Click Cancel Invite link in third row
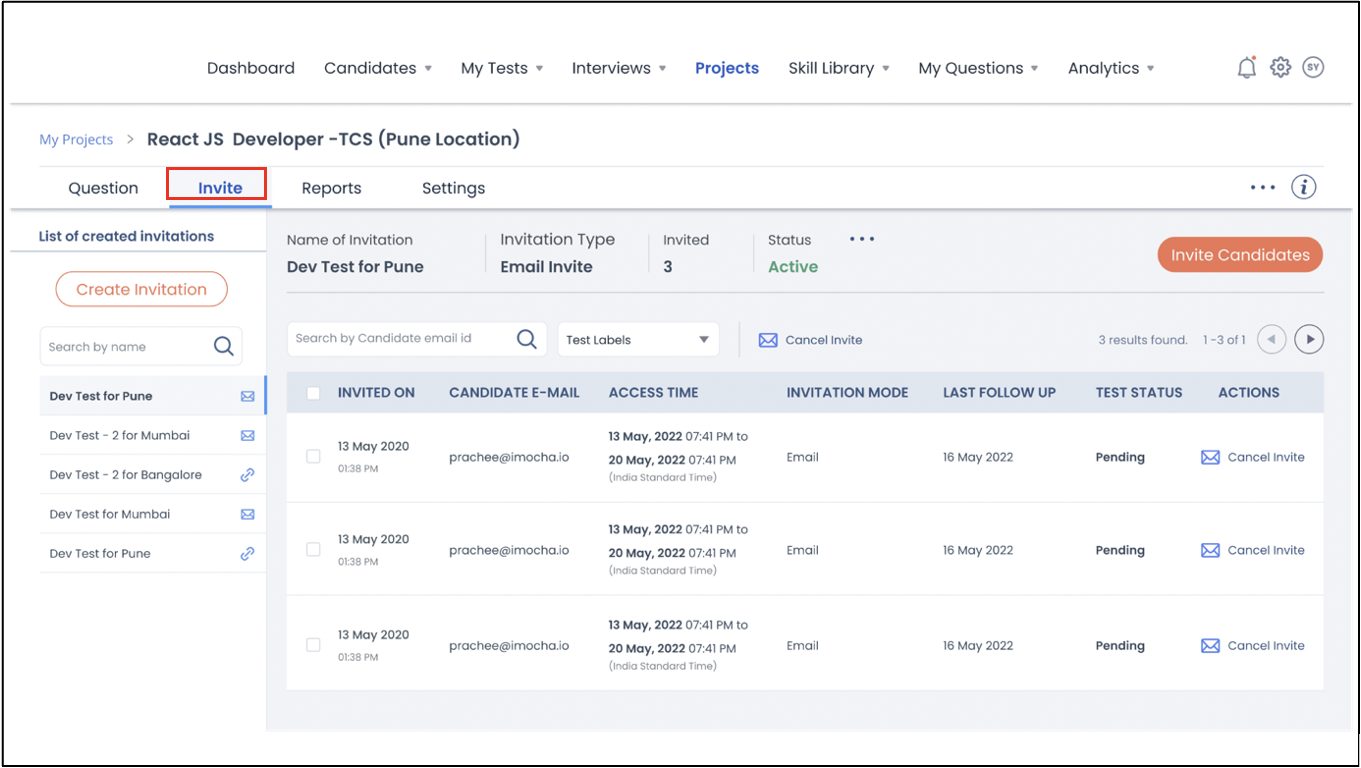The height and width of the screenshot is (768, 1361). 1266,646
